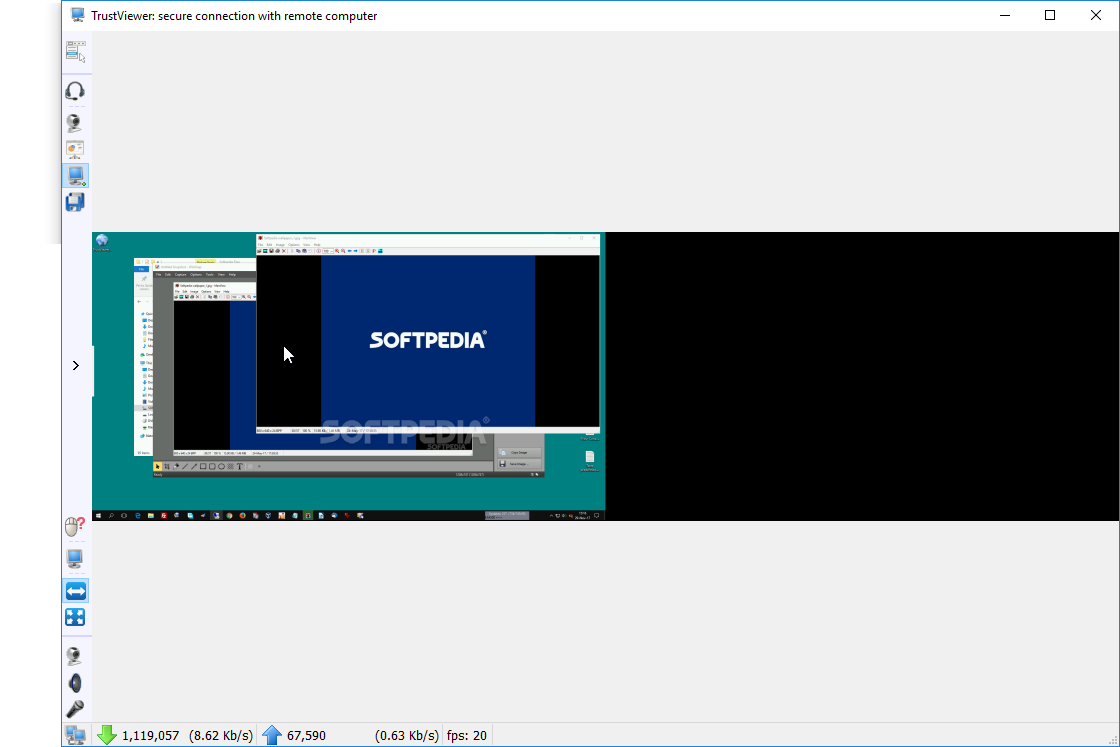Click the fullscreen four-arrows icon
Screen dimensions: 1120x747
[x=75, y=617]
